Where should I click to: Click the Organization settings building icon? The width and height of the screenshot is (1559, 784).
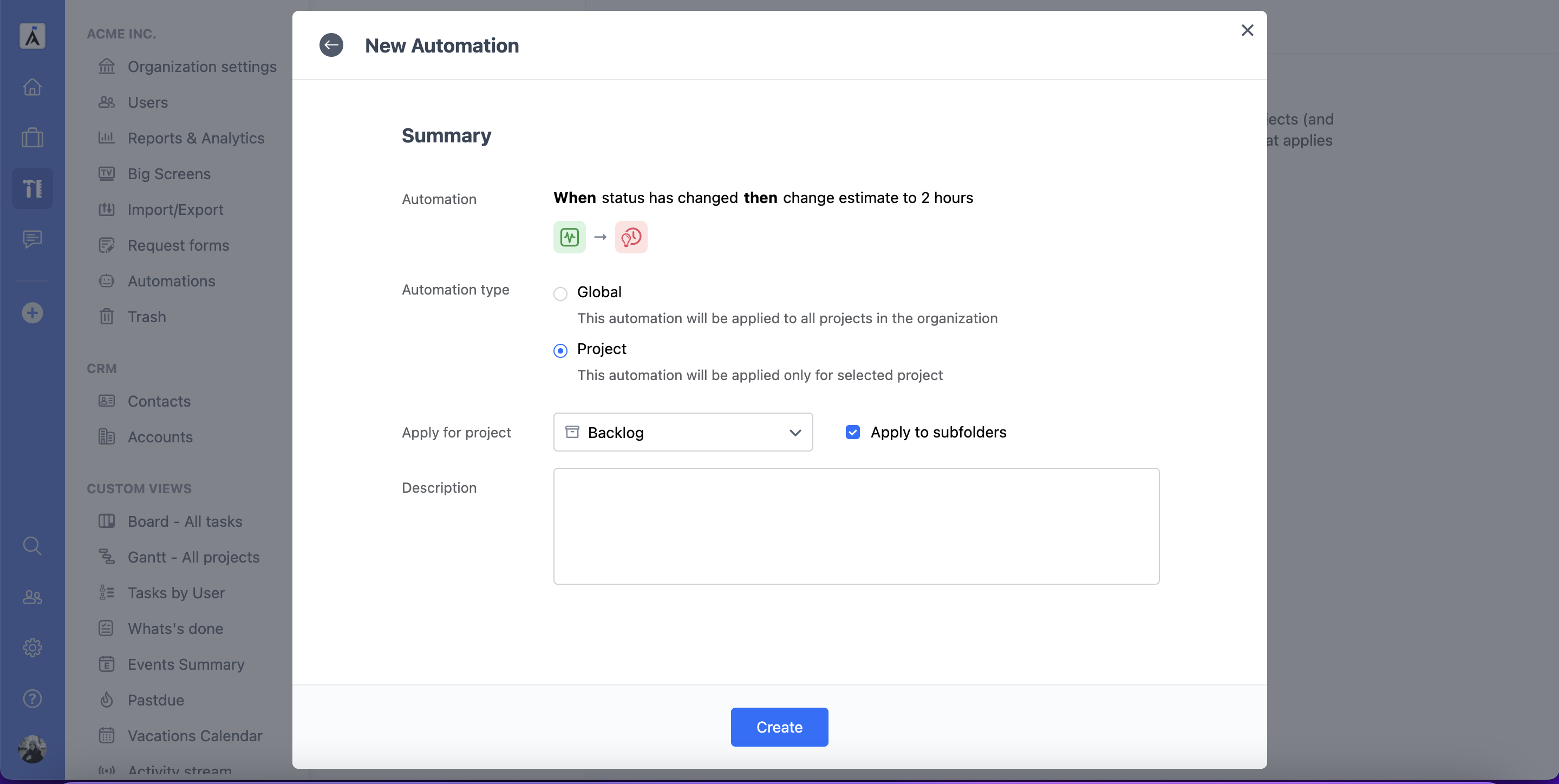(107, 66)
